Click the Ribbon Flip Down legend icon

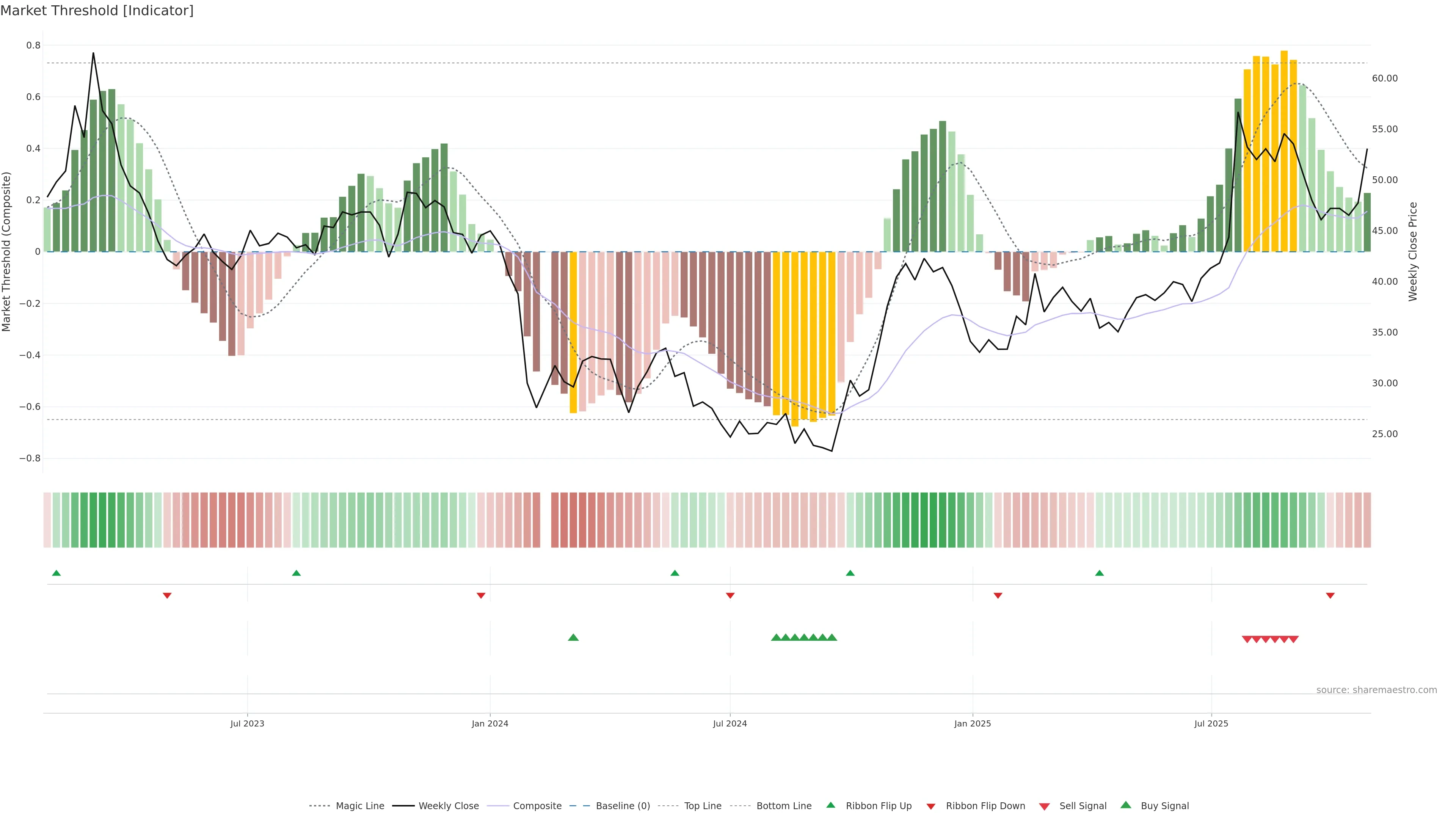click(931, 806)
